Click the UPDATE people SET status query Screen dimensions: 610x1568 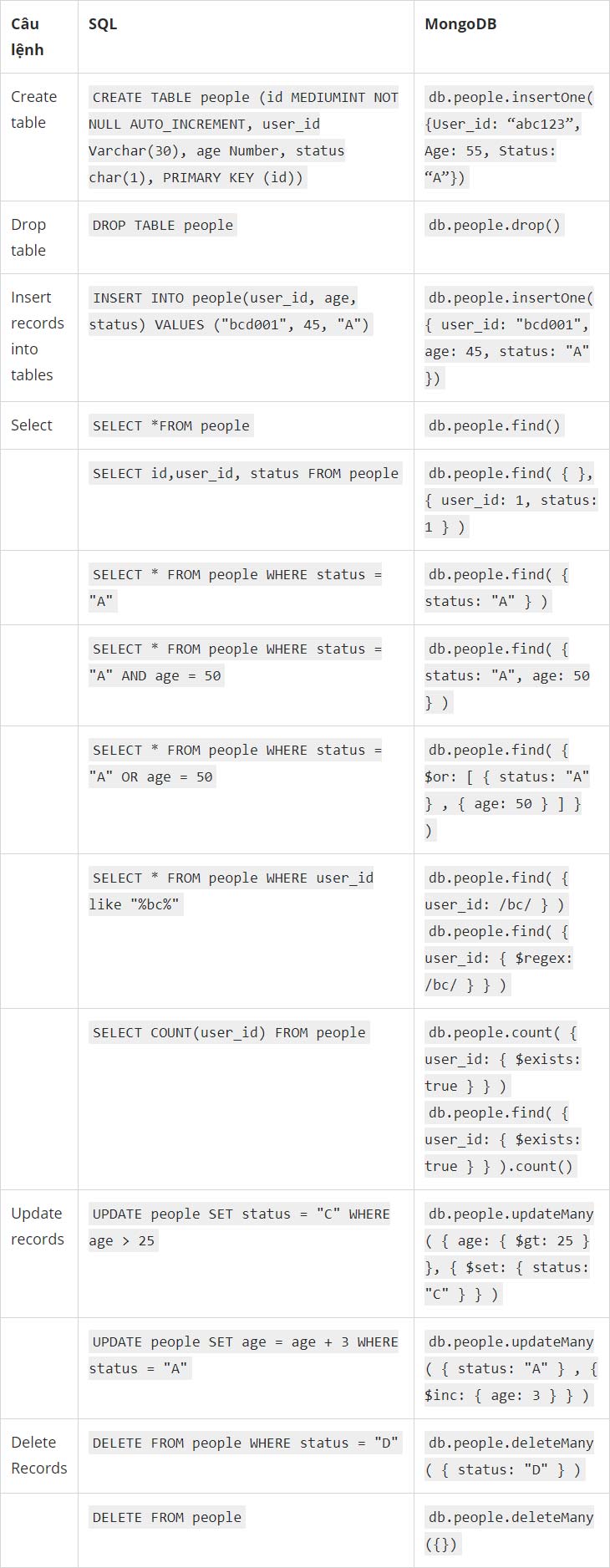tap(241, 1227)
